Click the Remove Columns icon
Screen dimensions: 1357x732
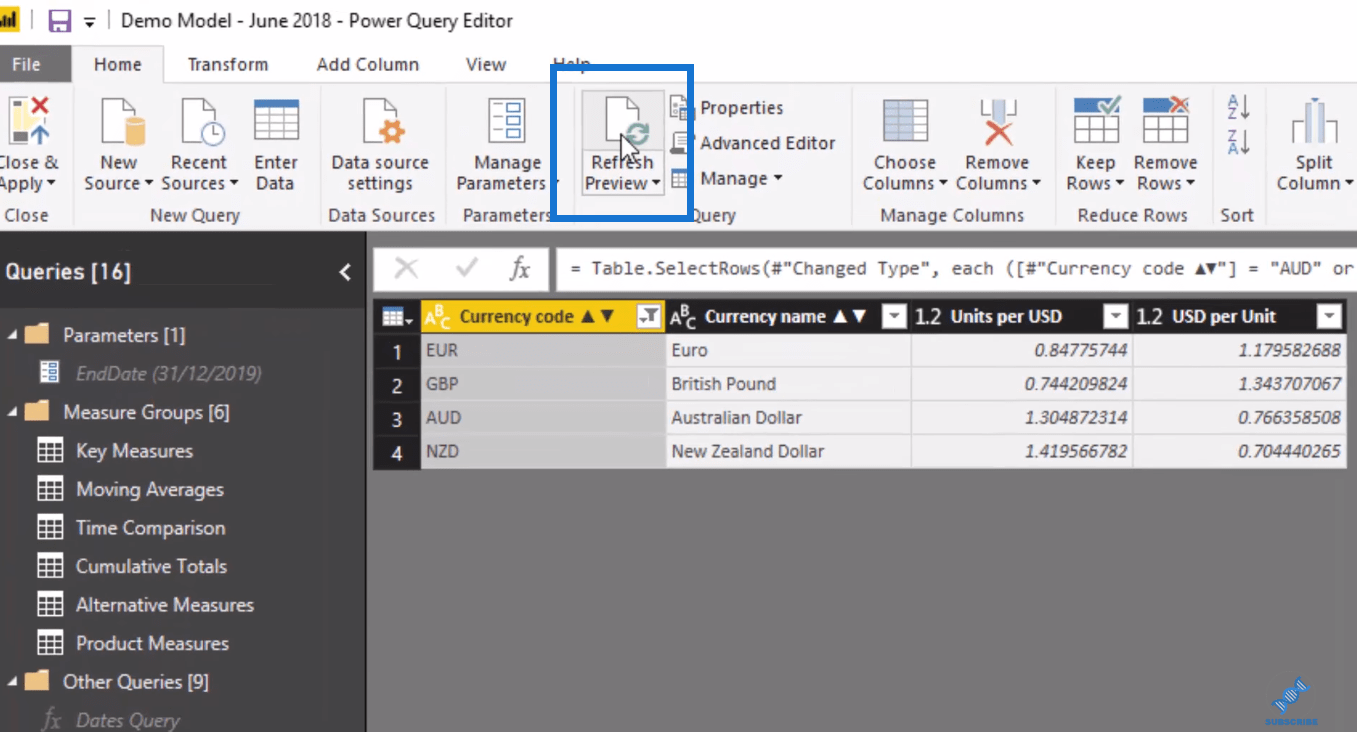pyautogui.click(x=997, y=122)
